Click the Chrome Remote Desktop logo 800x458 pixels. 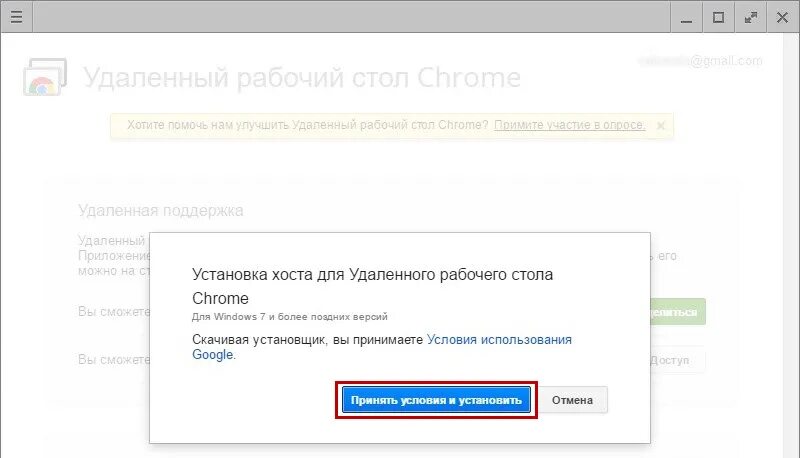pos(45,77)
